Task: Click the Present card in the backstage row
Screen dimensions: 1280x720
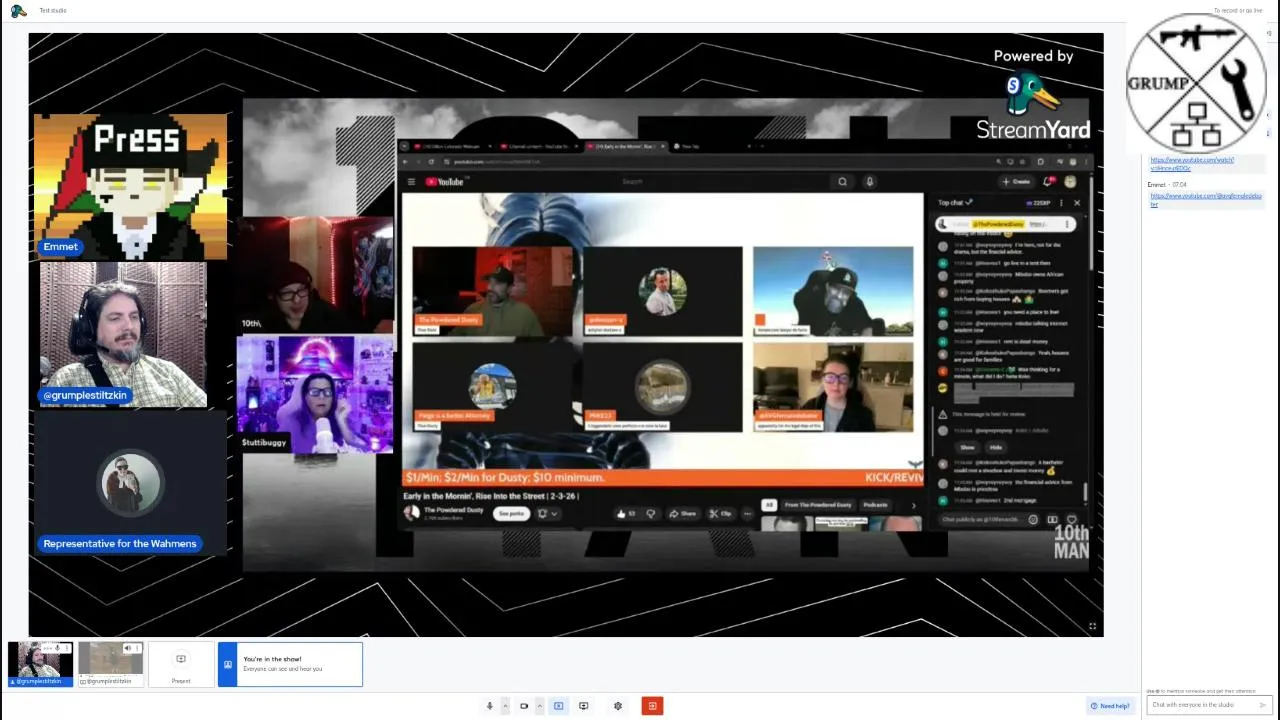Action: [181, 664]
